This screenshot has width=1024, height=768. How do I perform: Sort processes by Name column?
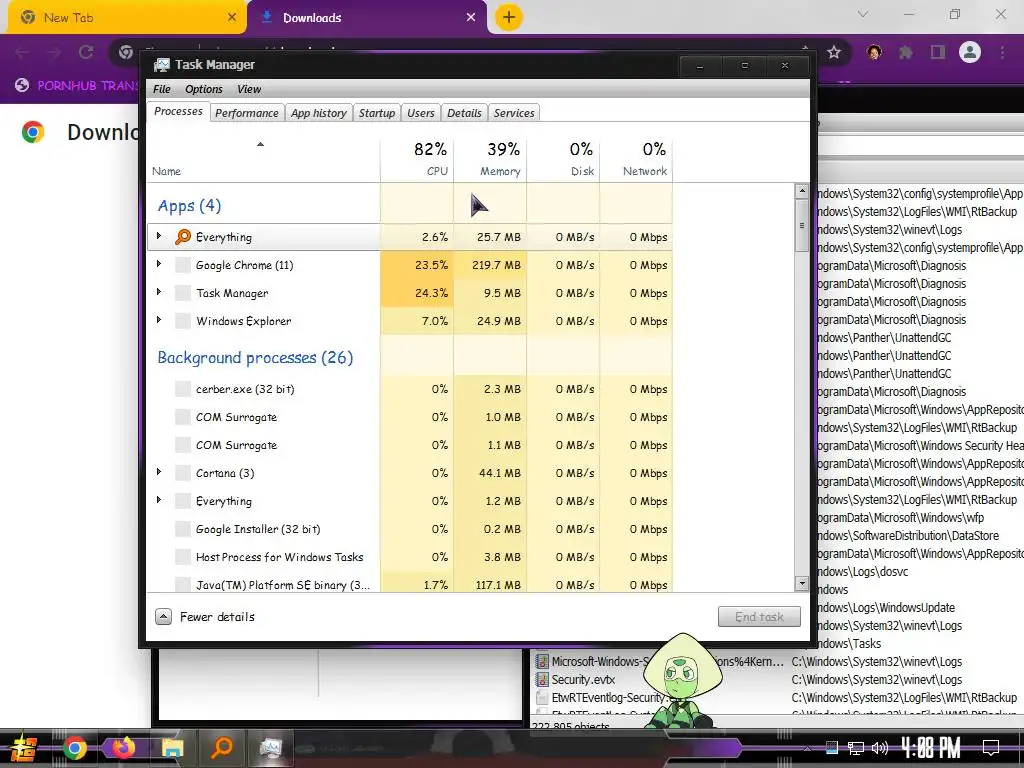pos(264,159)
